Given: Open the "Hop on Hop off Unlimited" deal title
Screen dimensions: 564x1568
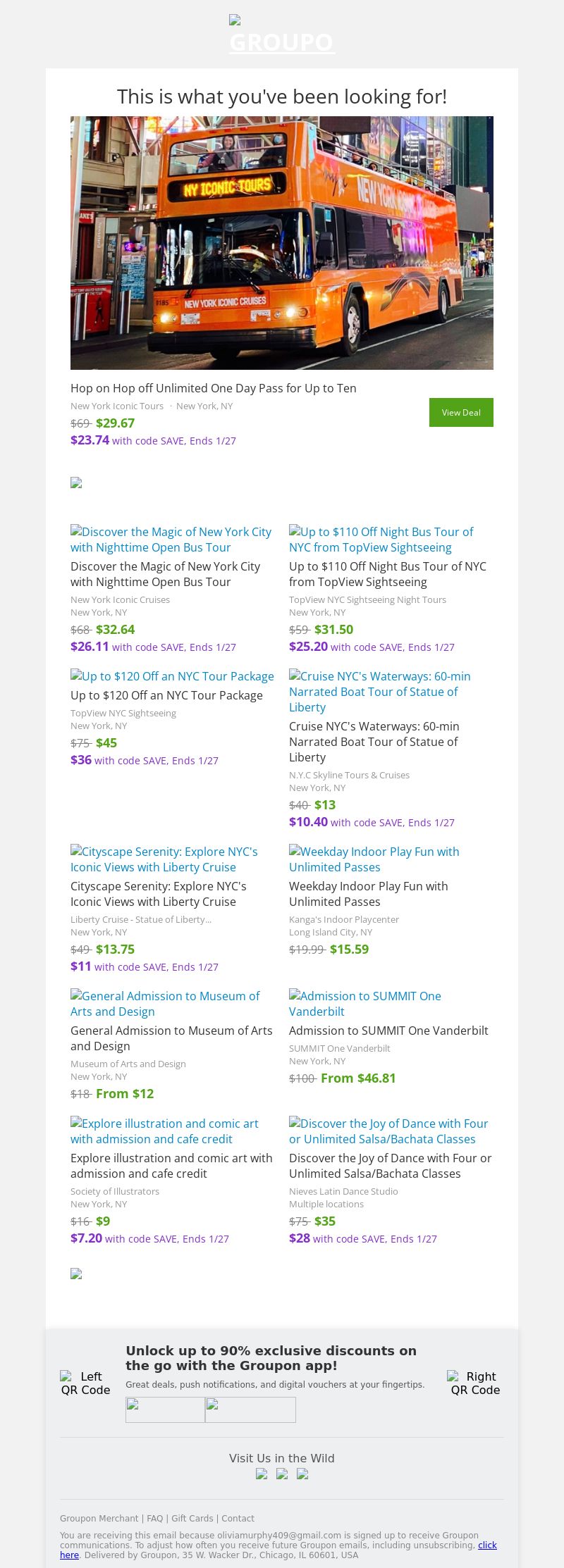Looking at the screenshot, I should 213,388.
